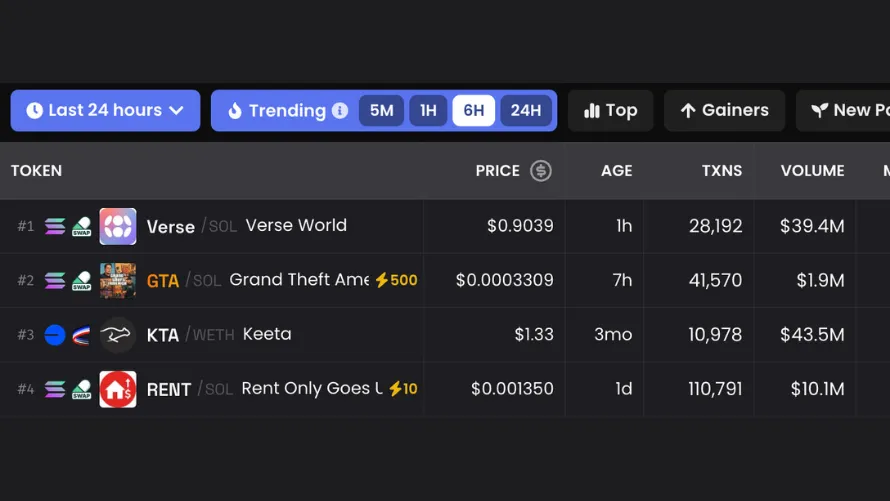
Task: Click the Verse price $0.9039
Action: [520, 226]
